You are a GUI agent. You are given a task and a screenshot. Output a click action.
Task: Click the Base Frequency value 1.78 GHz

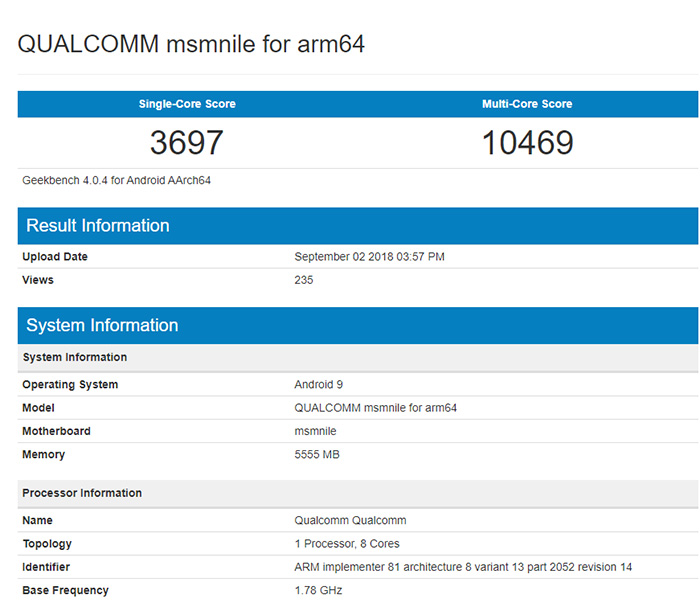318,591
